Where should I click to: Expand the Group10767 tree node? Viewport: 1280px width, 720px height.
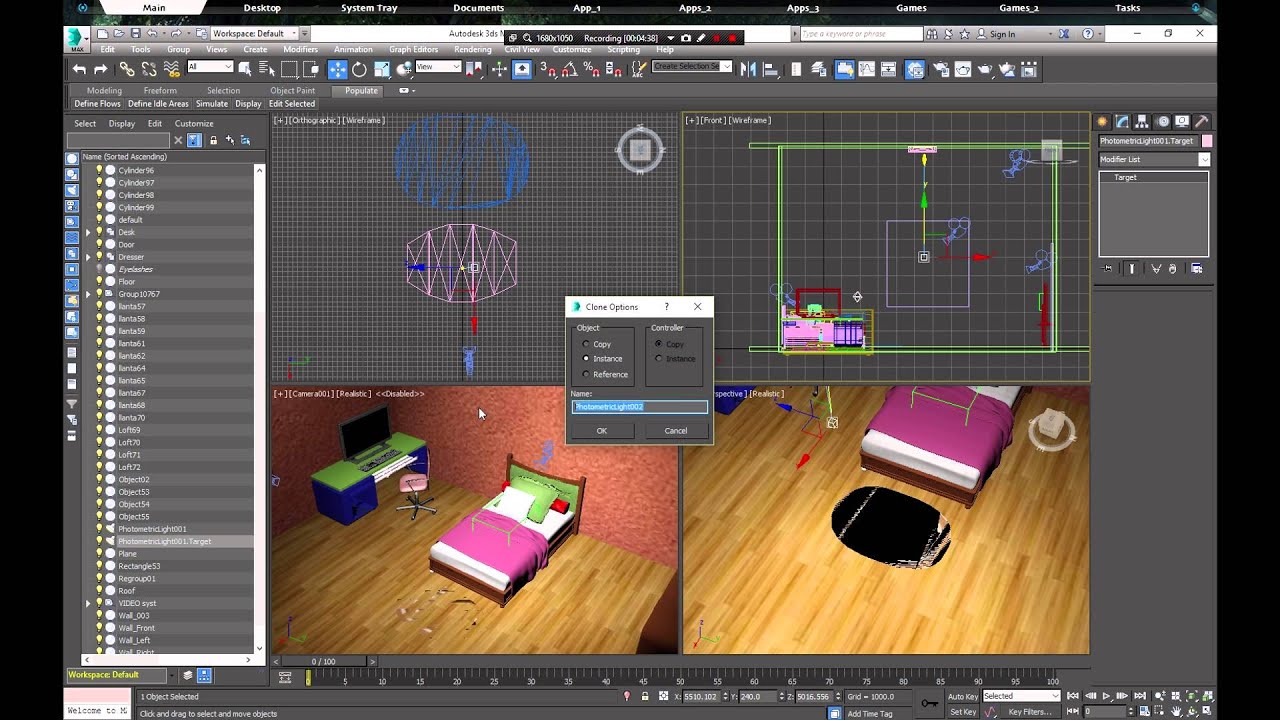coord(88,294)
